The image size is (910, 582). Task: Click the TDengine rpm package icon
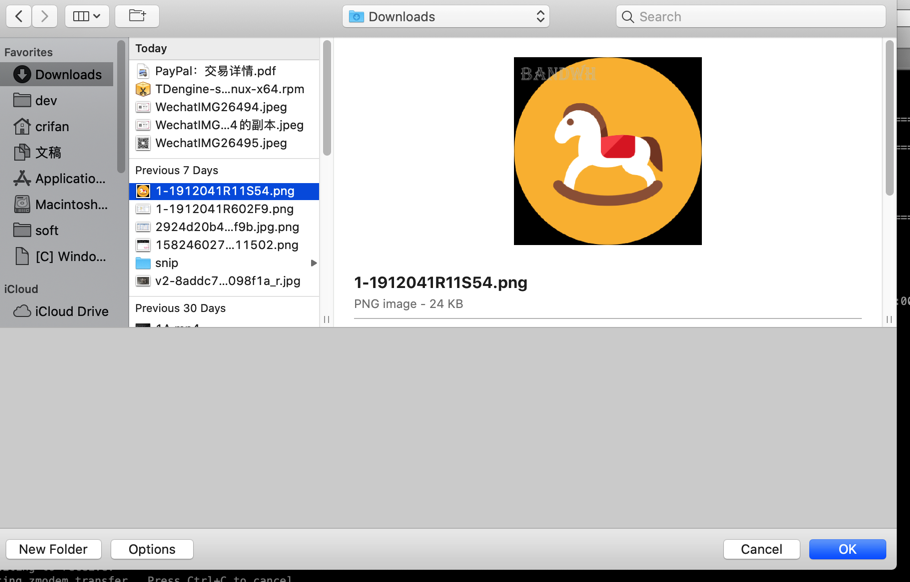[x=143, y=89]
